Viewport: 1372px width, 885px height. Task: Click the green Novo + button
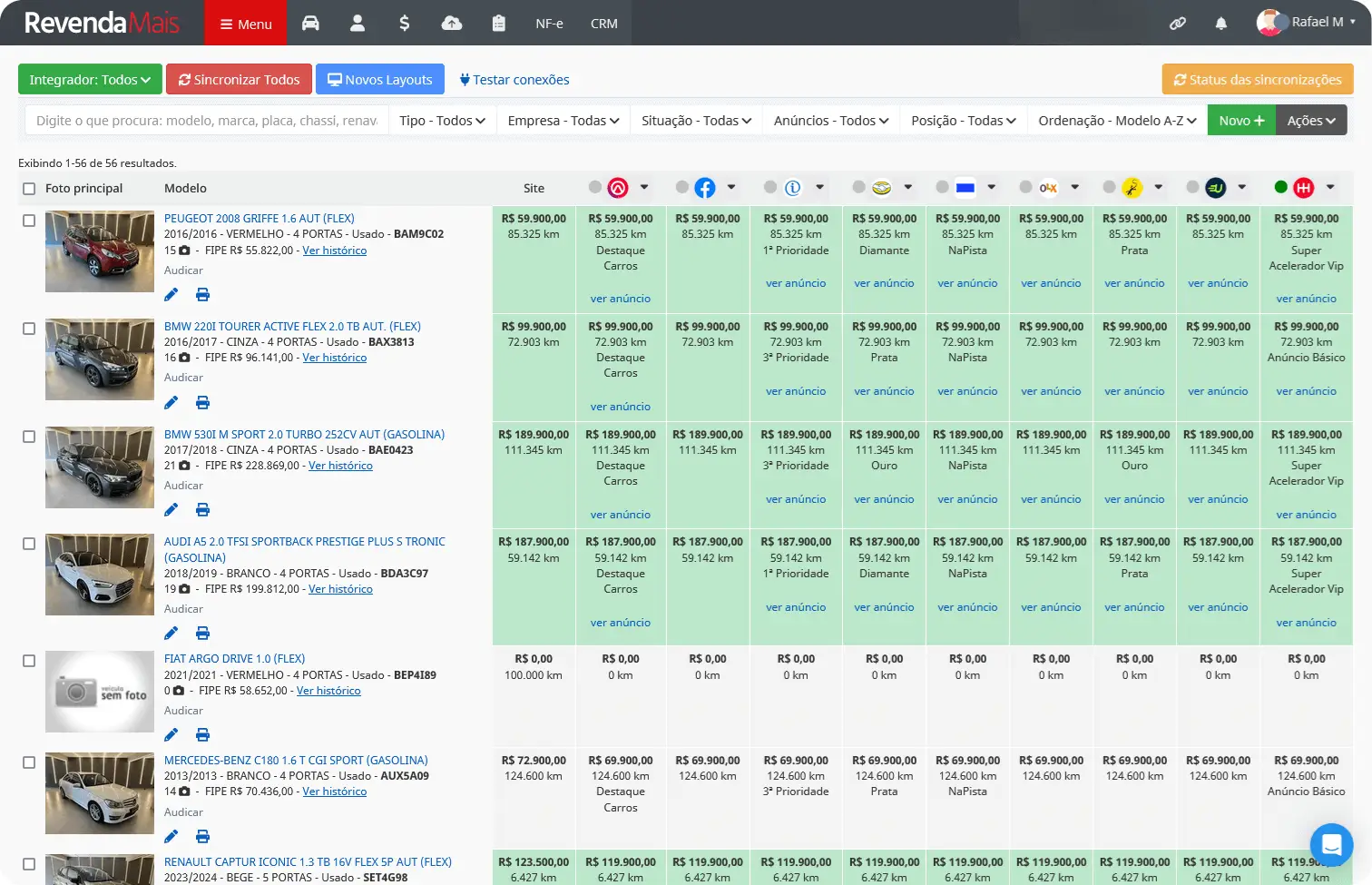[1241, 120]
